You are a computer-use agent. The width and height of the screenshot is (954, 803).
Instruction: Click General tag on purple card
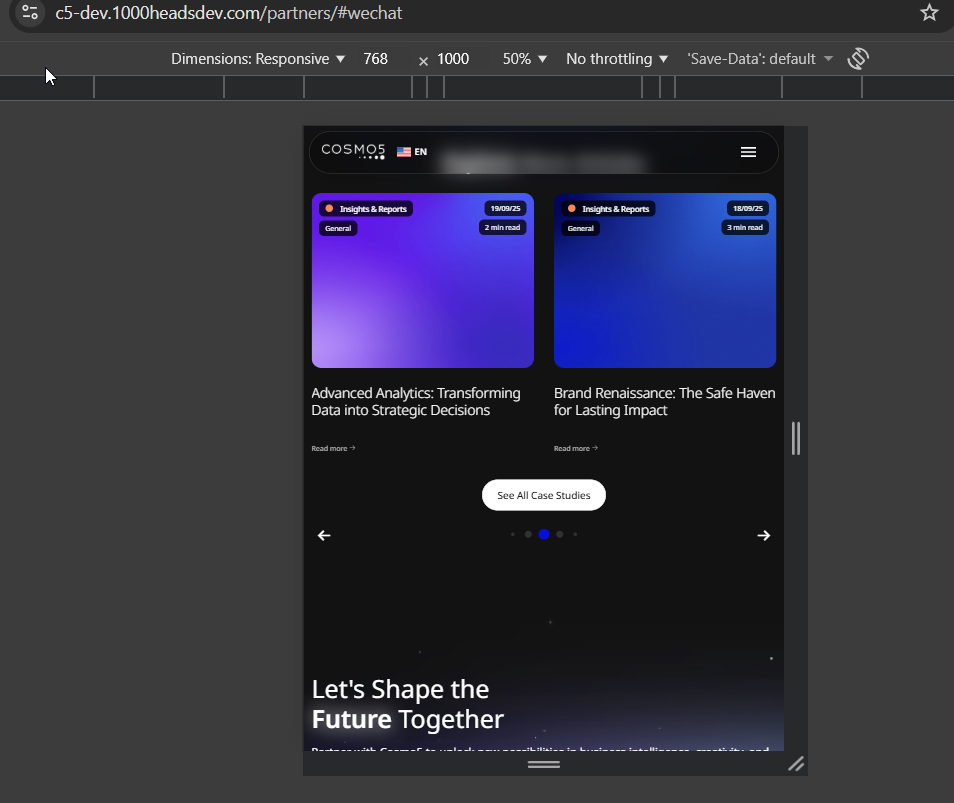[x=338, y=228]
